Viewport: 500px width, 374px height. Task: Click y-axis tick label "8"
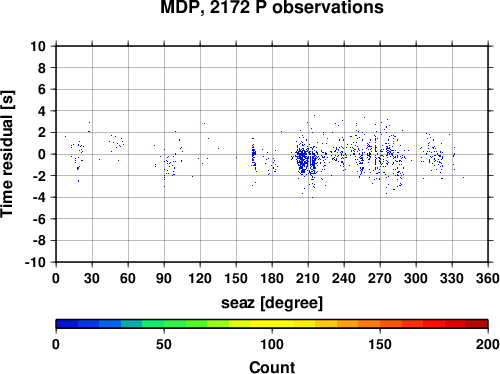pos(42,68)
